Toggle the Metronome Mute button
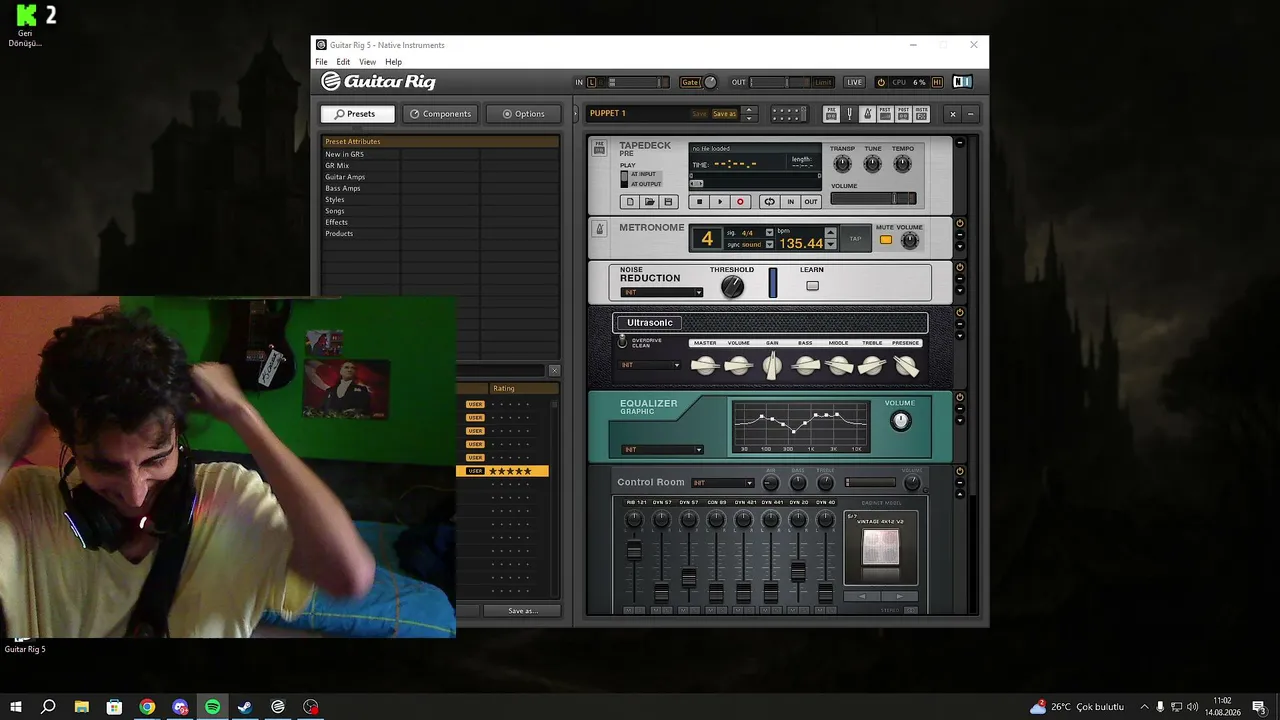1280x720 pixels. pos(885,240)
